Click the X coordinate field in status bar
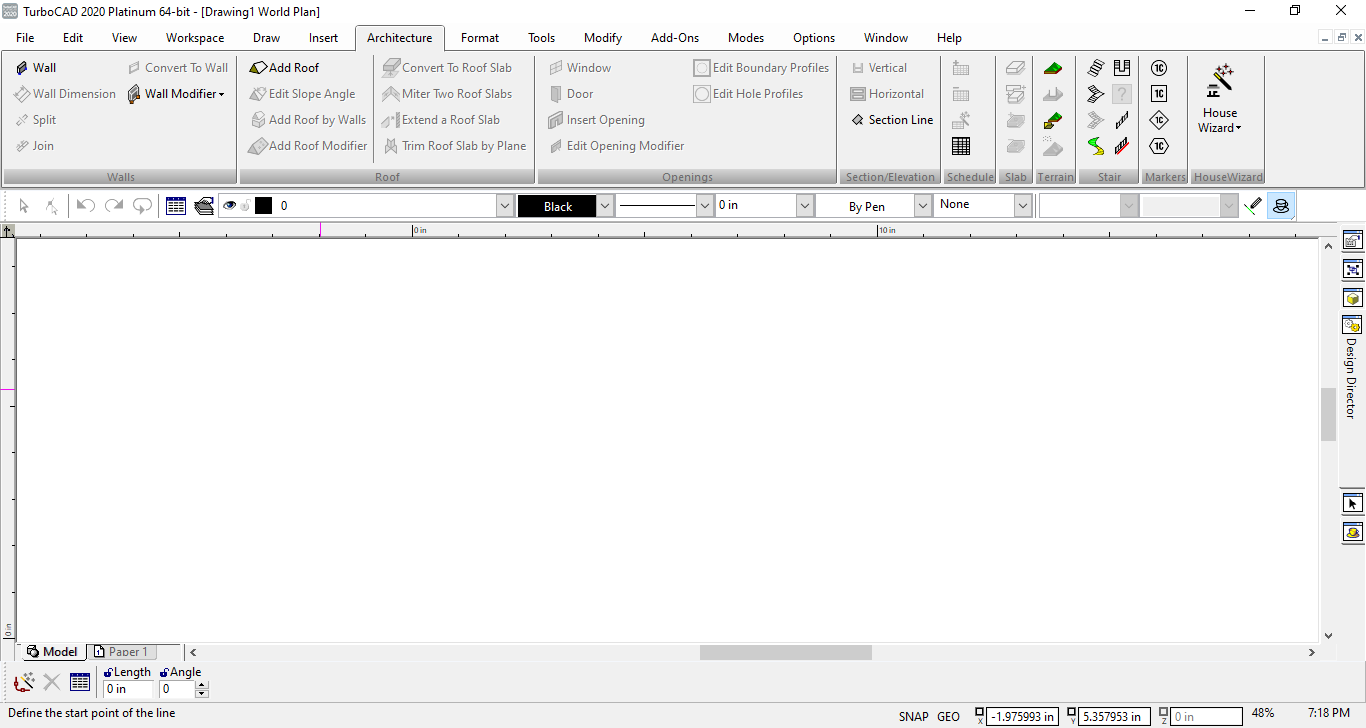Image resolution: width=1366 pixels, height=728 pixels. click(1023, 716)
